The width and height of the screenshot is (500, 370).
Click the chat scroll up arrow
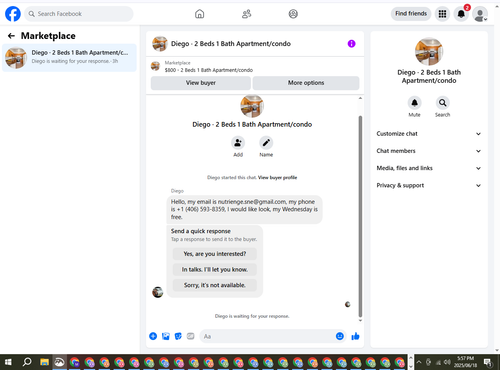click(x=360, y=98)
